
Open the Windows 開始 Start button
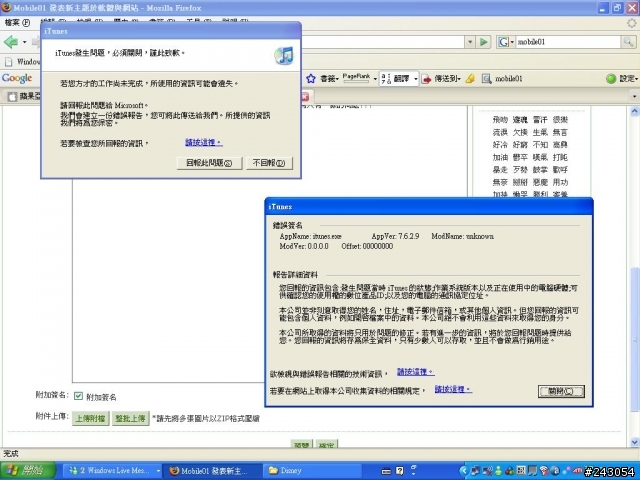click(27, 471)
